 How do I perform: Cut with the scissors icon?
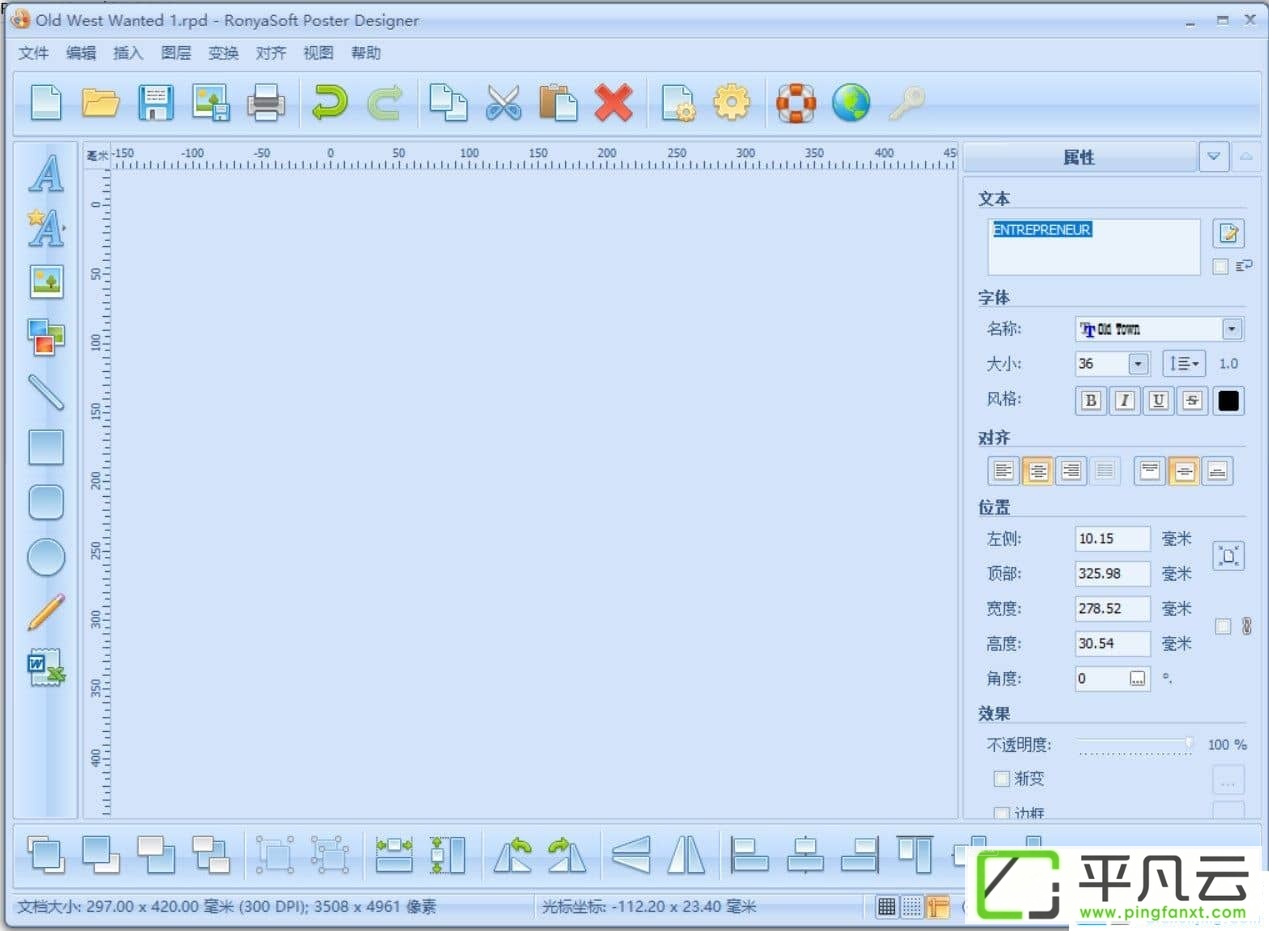(504, 102)
